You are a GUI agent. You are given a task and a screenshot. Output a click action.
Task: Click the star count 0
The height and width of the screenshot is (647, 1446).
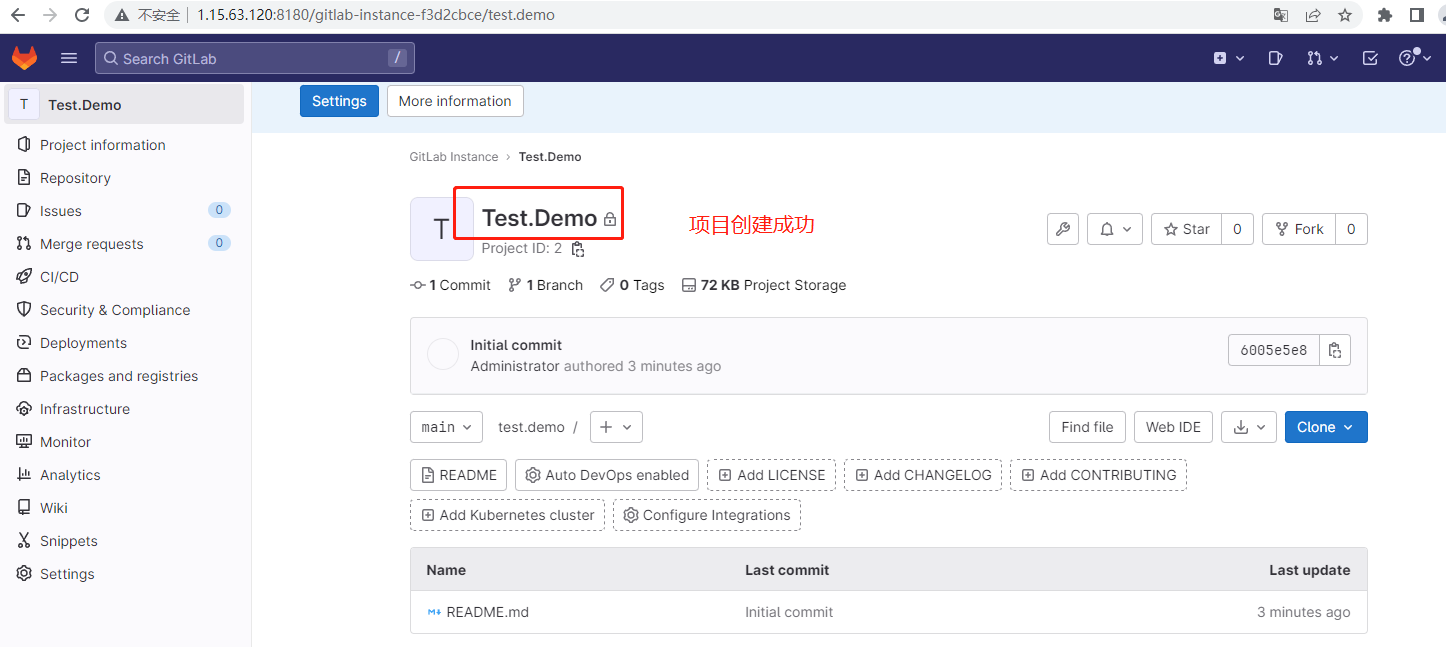pyautogui.click(x=1237, y=229)
